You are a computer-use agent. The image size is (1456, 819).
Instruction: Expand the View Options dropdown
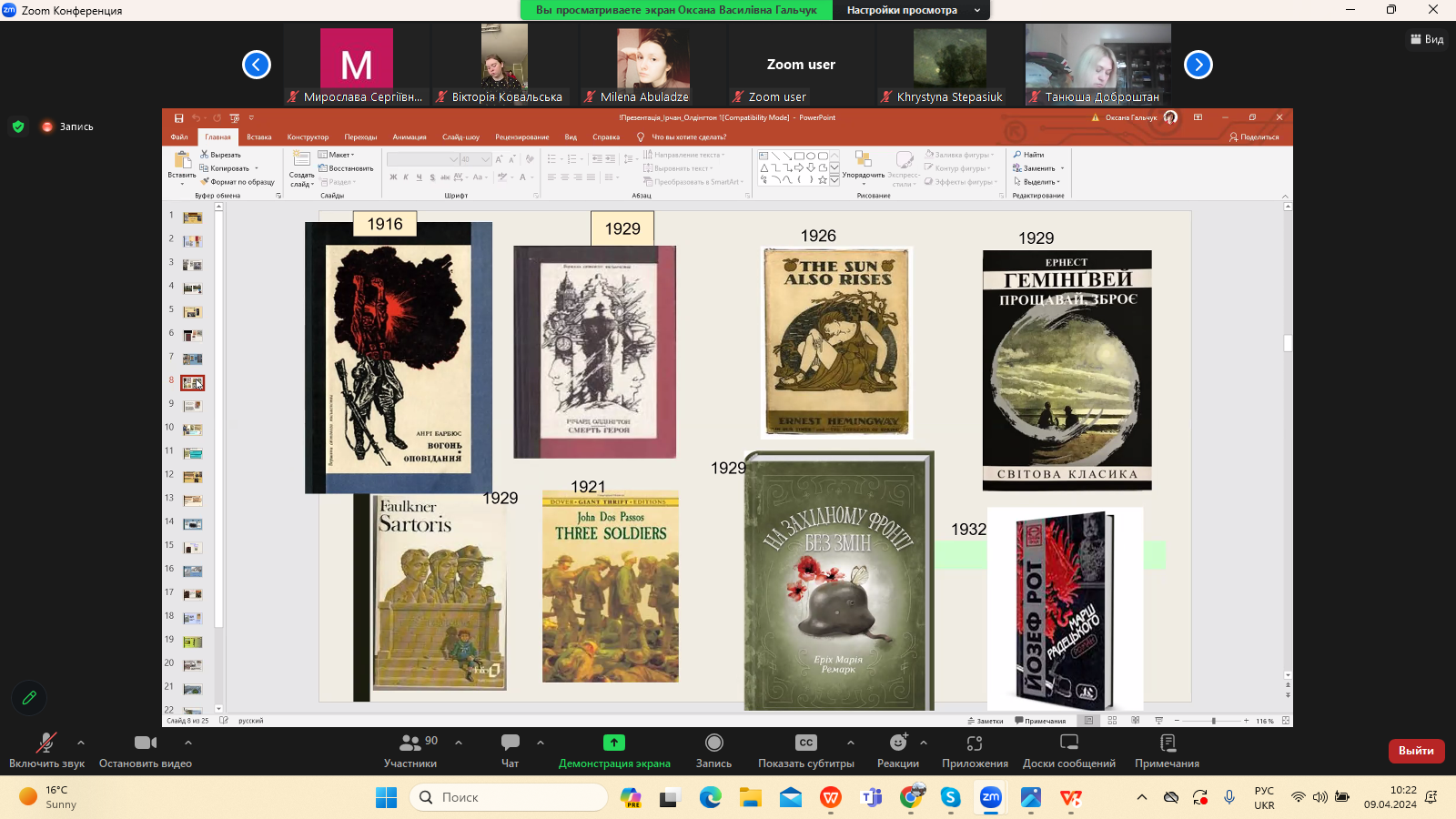coord(912,10)
